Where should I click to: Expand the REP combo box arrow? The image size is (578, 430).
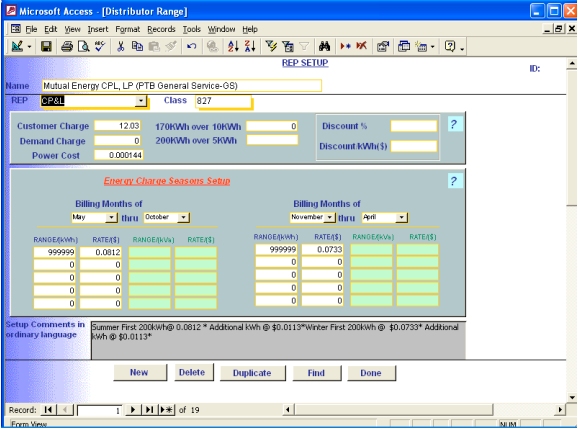(x=140, y=101)
